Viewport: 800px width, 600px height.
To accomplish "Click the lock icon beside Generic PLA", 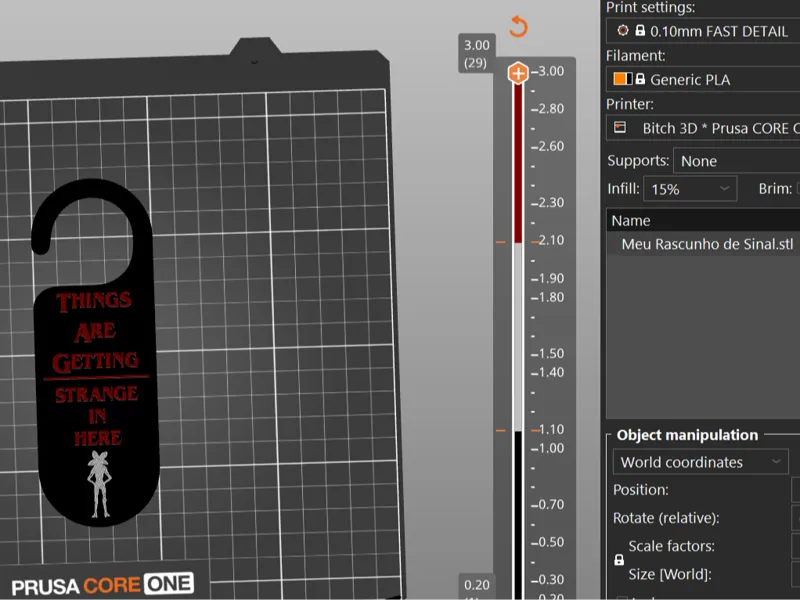I will tap(640, 79).
